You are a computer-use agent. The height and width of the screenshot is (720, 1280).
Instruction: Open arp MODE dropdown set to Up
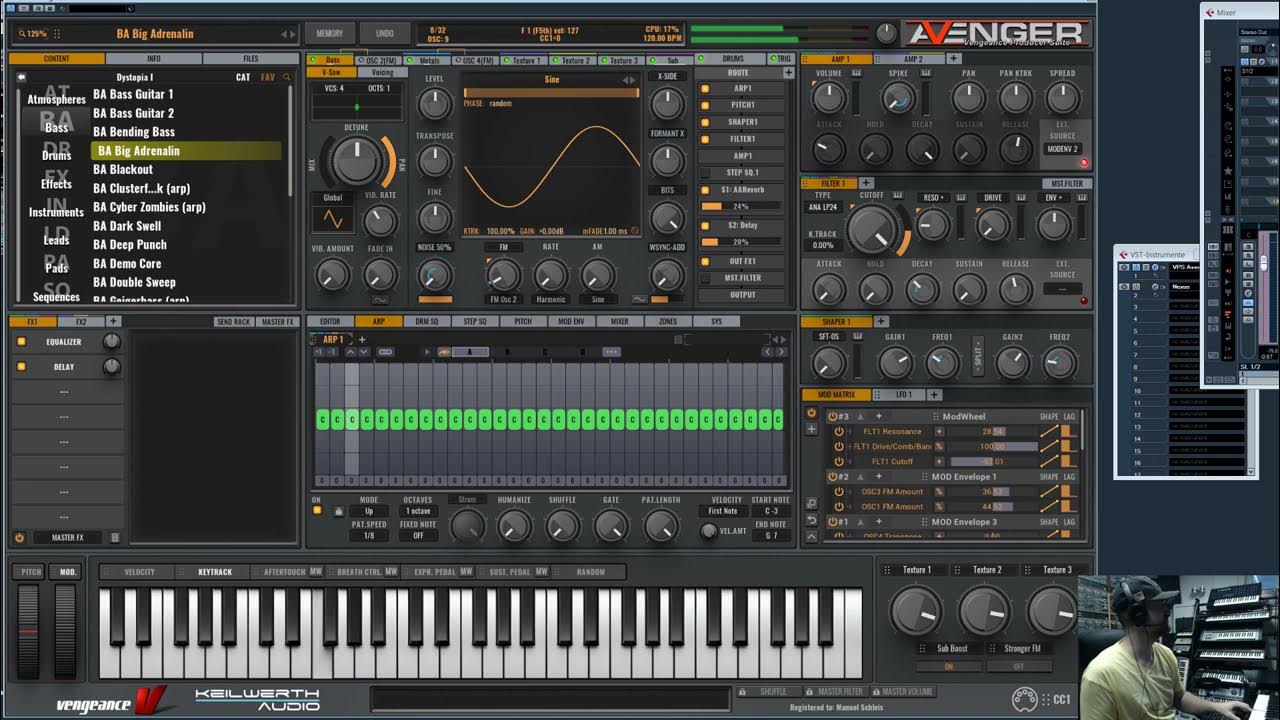click(x=369, y=511)
